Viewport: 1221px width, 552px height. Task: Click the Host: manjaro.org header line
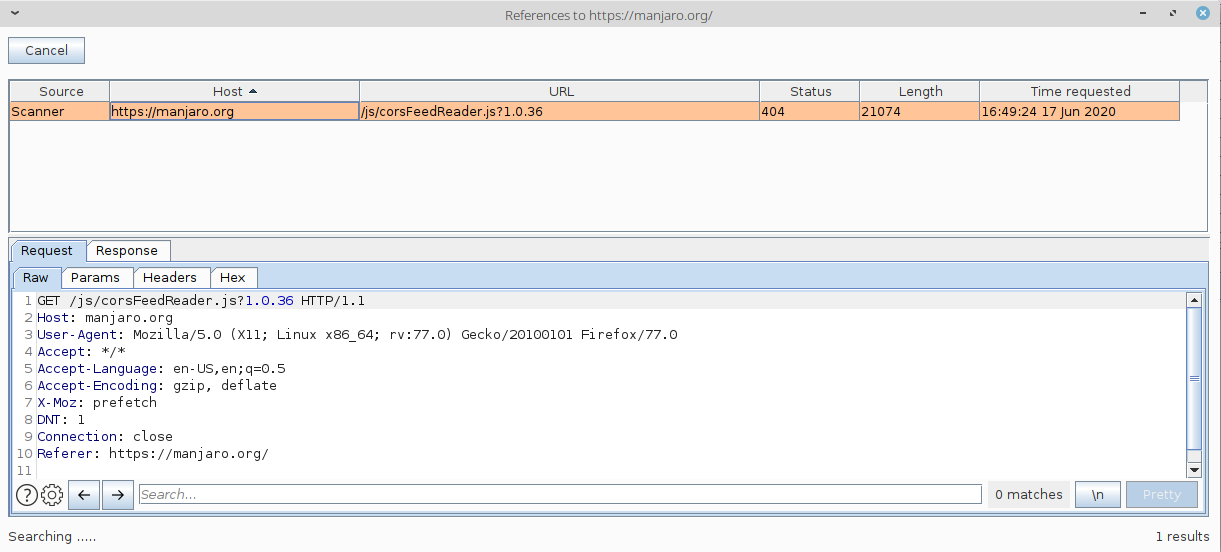click(105, 318)
